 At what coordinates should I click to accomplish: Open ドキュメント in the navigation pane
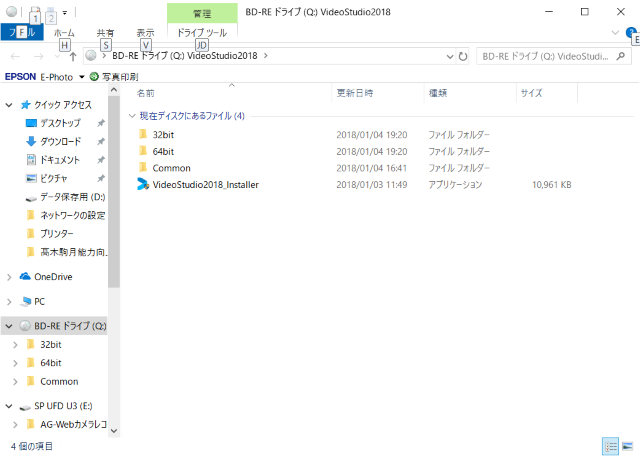(59, 160)
